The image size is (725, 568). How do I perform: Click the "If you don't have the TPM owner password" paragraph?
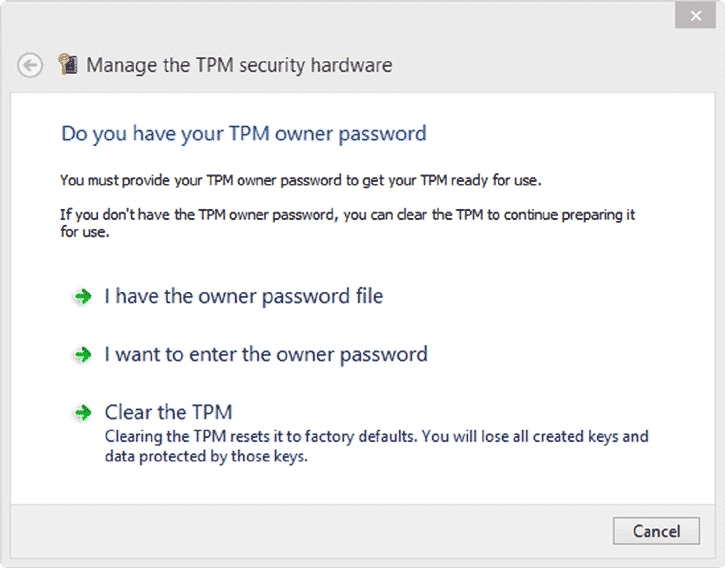pos(347,215)
